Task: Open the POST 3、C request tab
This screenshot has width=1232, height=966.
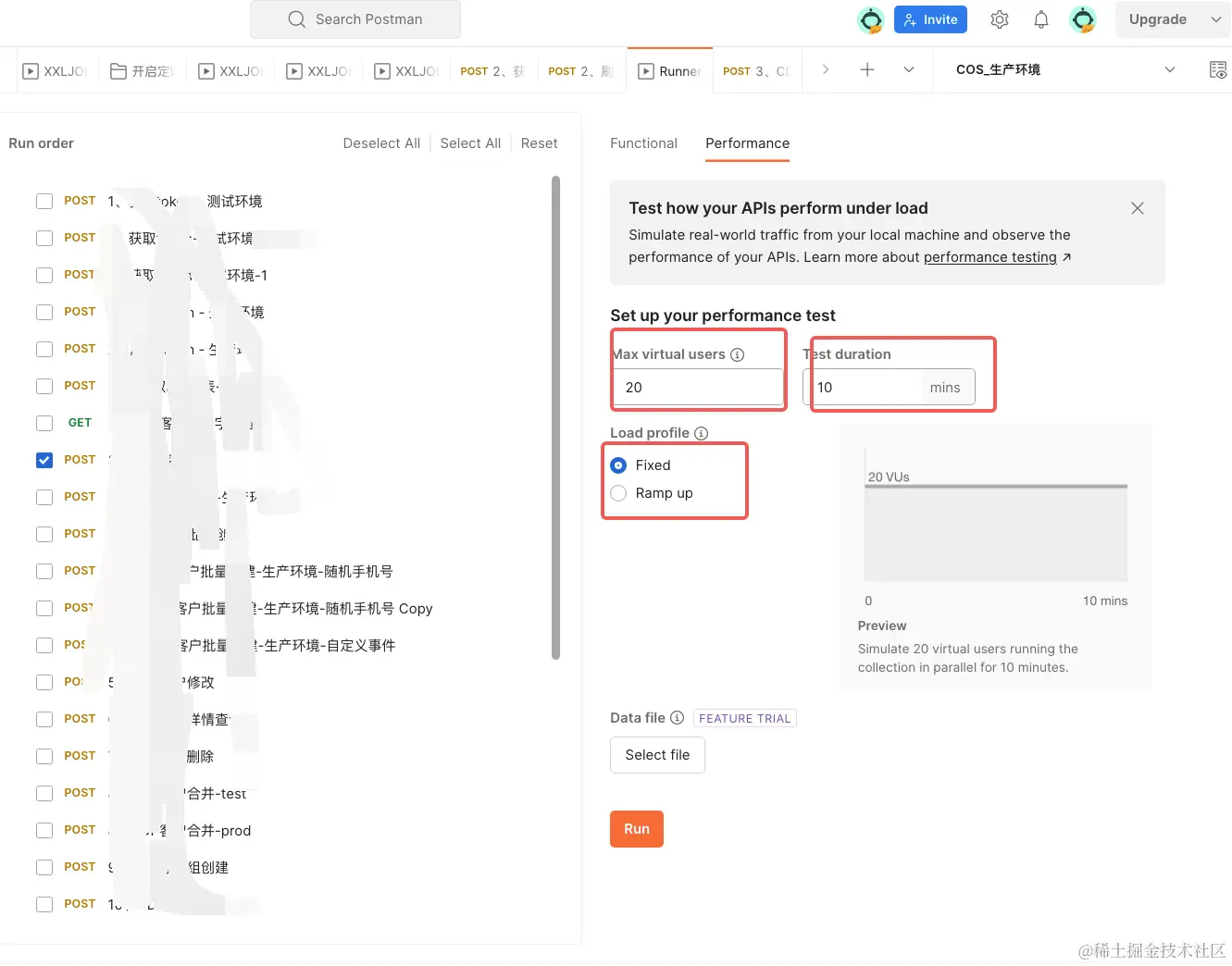Action: click(756, 71)
